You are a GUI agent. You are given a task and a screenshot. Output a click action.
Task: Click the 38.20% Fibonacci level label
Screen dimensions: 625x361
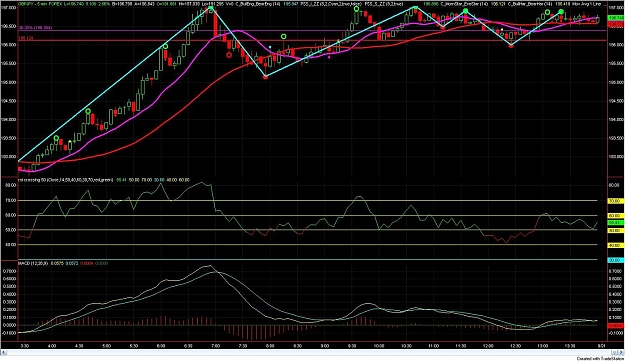click(x=35, y=28)
